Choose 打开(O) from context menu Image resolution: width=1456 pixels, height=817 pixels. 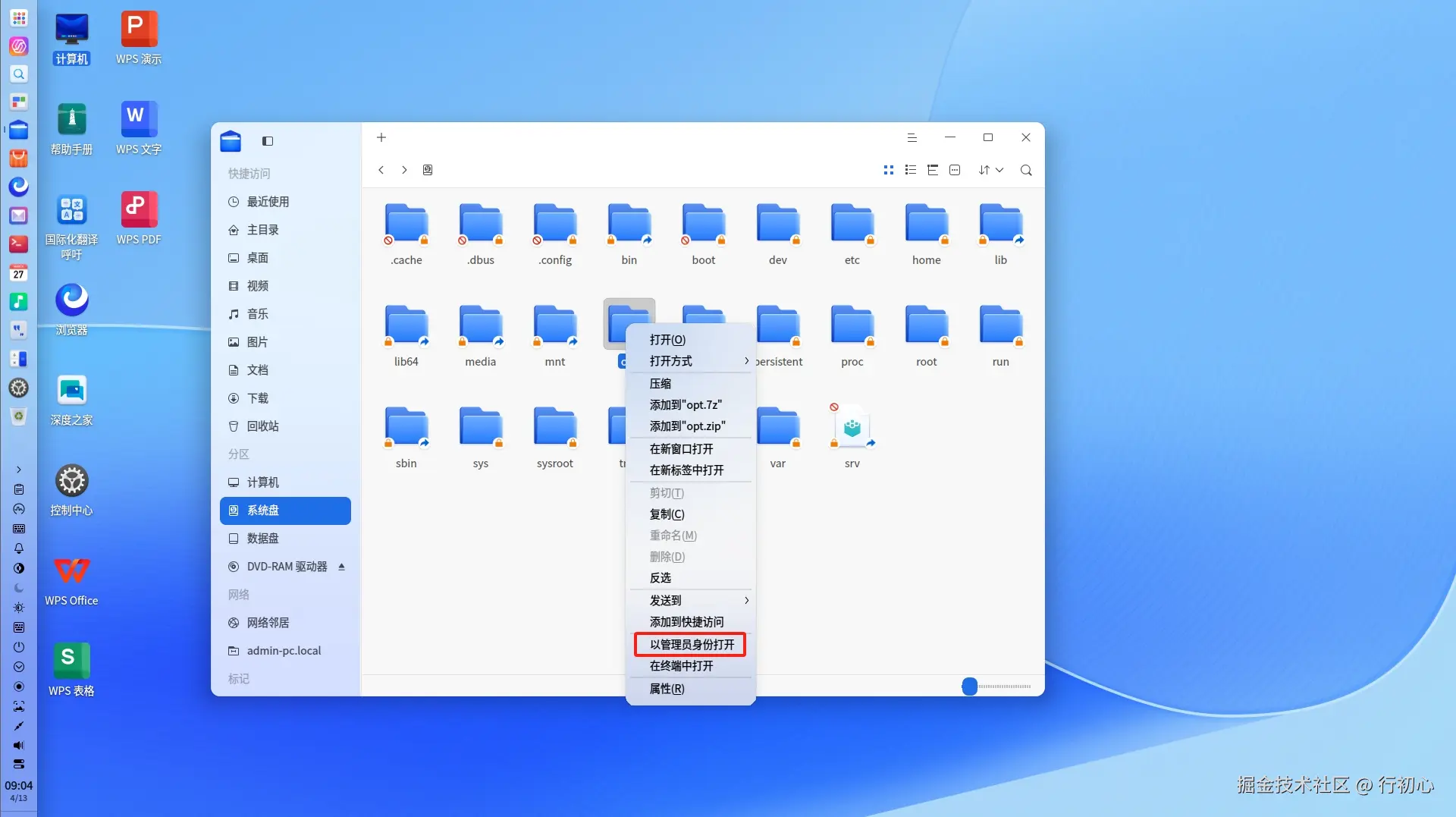[691, 340]
